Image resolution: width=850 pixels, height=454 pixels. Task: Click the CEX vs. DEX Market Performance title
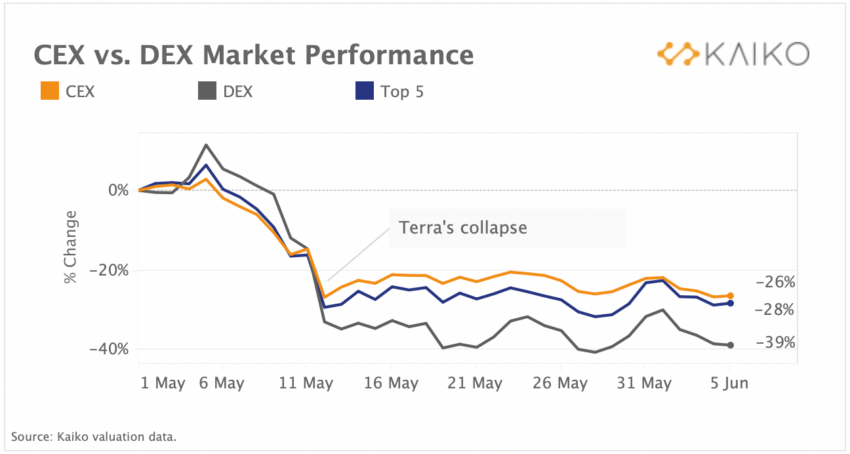[254, 55]
